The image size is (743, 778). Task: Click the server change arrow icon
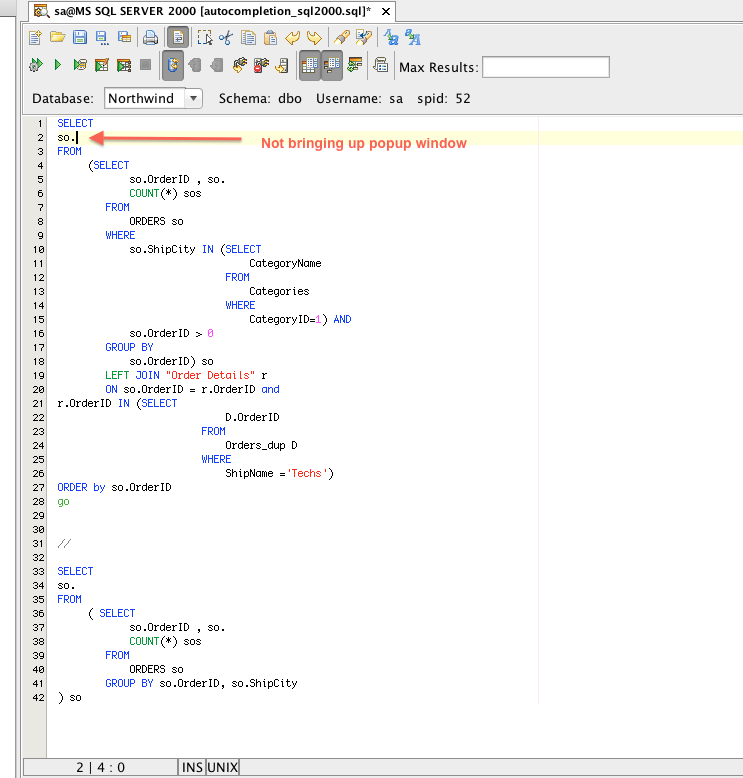tap(283, 65)
